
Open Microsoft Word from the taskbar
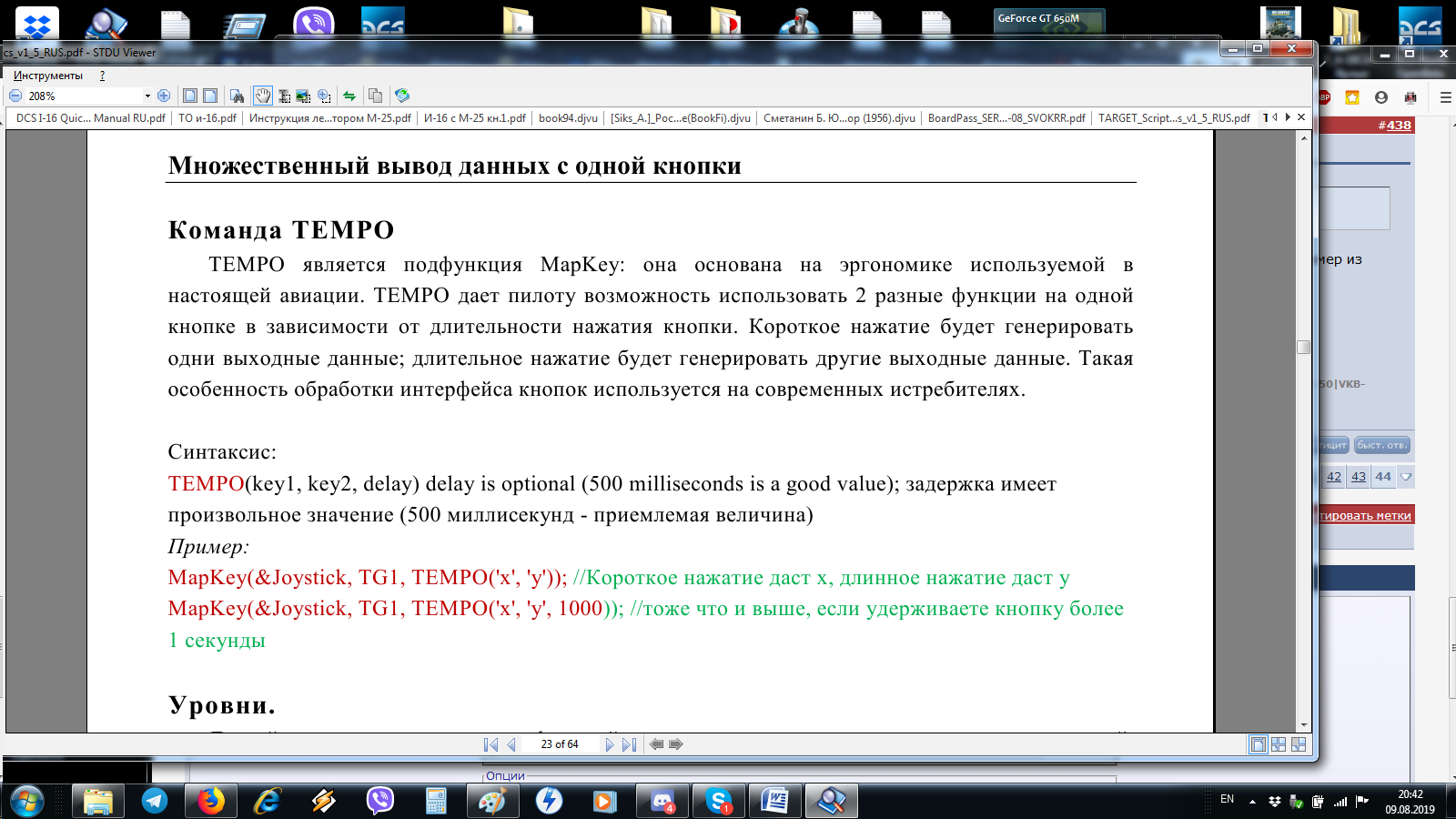775,801
